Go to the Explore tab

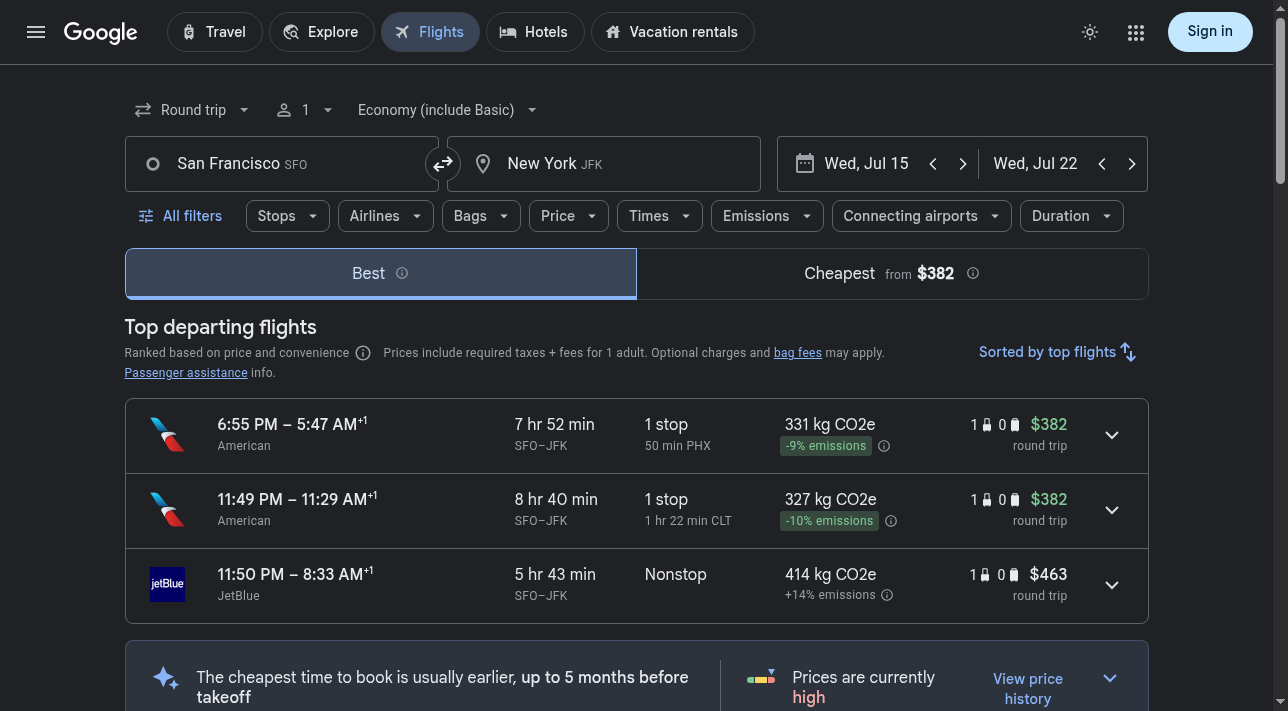pos(322,32)
